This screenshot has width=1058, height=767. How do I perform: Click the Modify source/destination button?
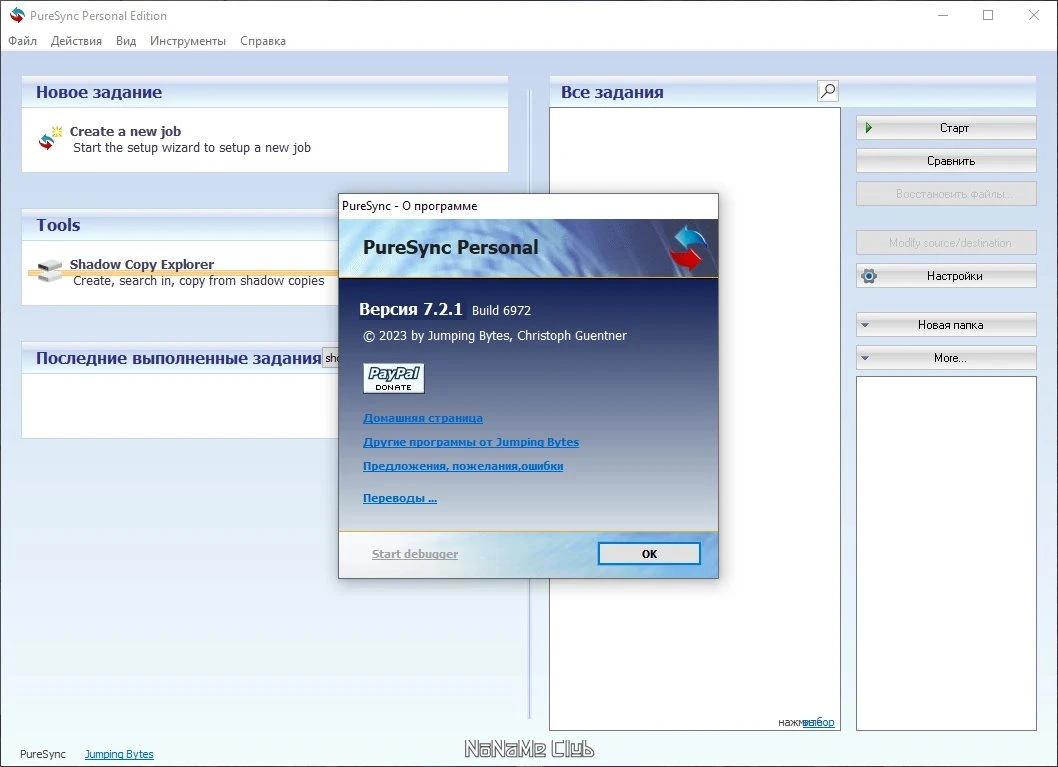click(x=946, y=242)
